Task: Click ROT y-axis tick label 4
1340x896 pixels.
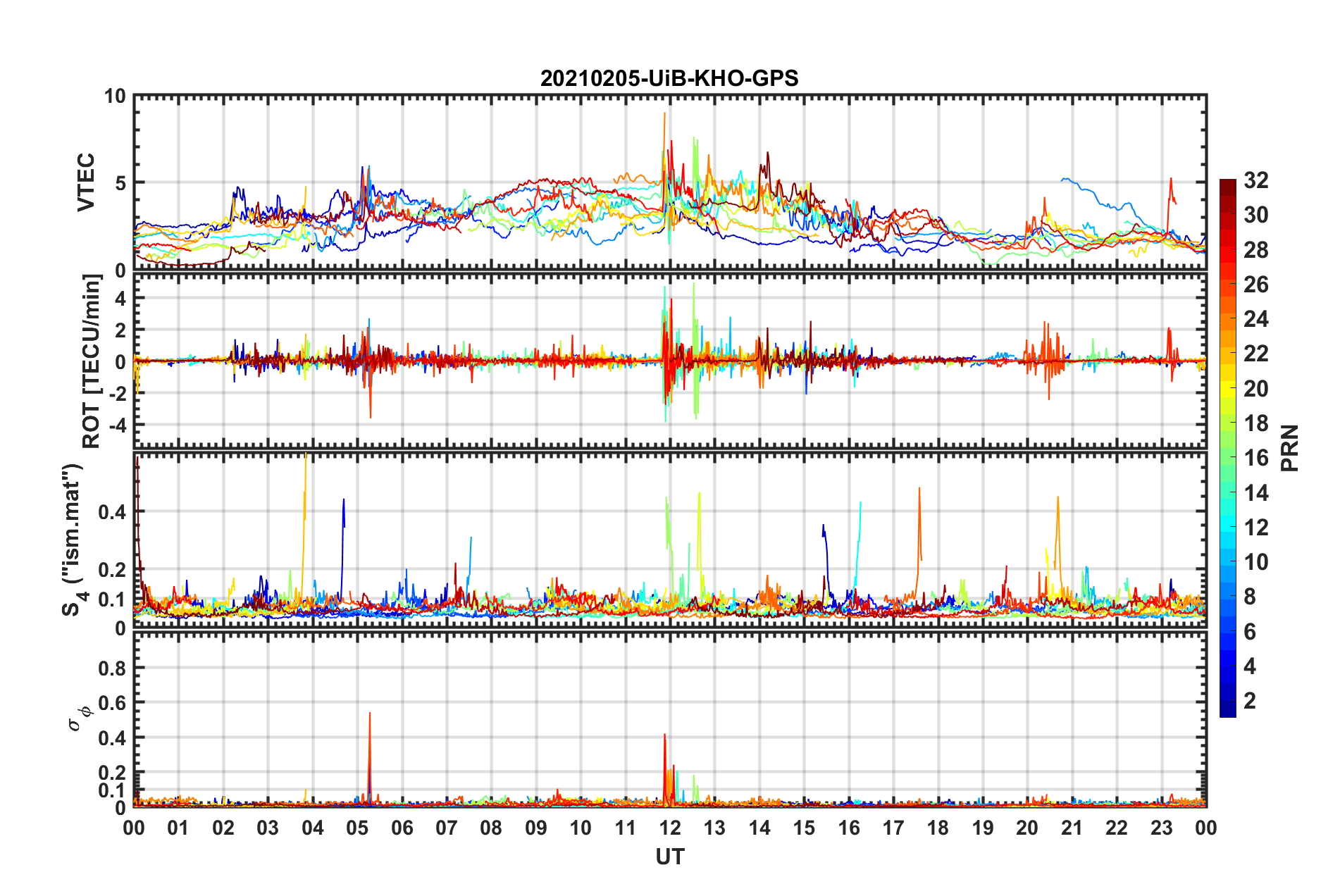Action: click(x=120, y=299)
